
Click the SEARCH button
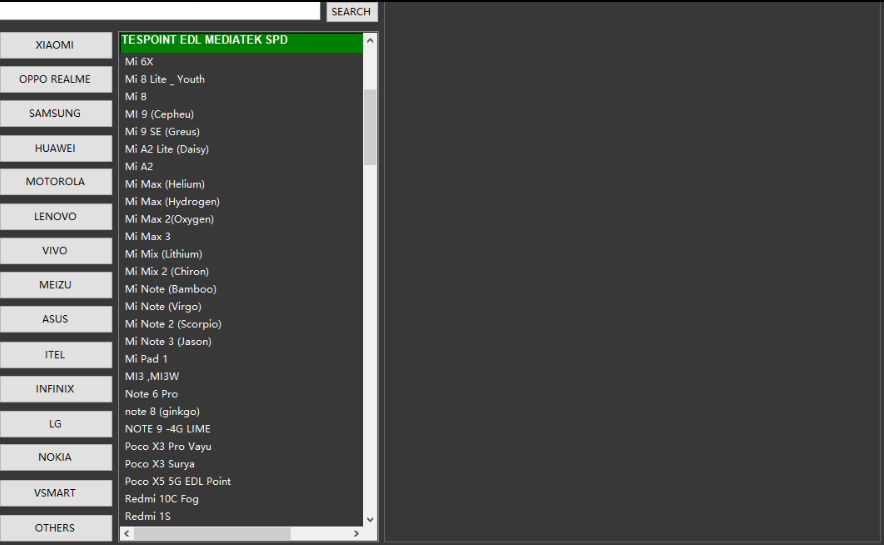click(x=351, y=12)
